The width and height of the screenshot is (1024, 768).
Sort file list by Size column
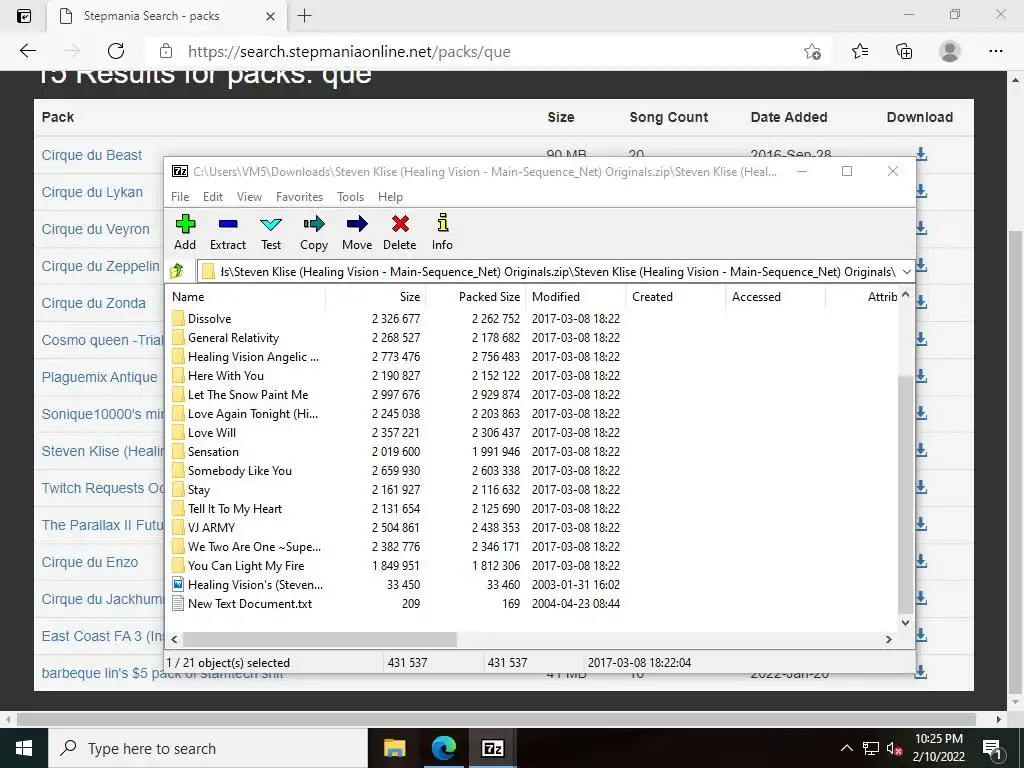click(376, 296)
